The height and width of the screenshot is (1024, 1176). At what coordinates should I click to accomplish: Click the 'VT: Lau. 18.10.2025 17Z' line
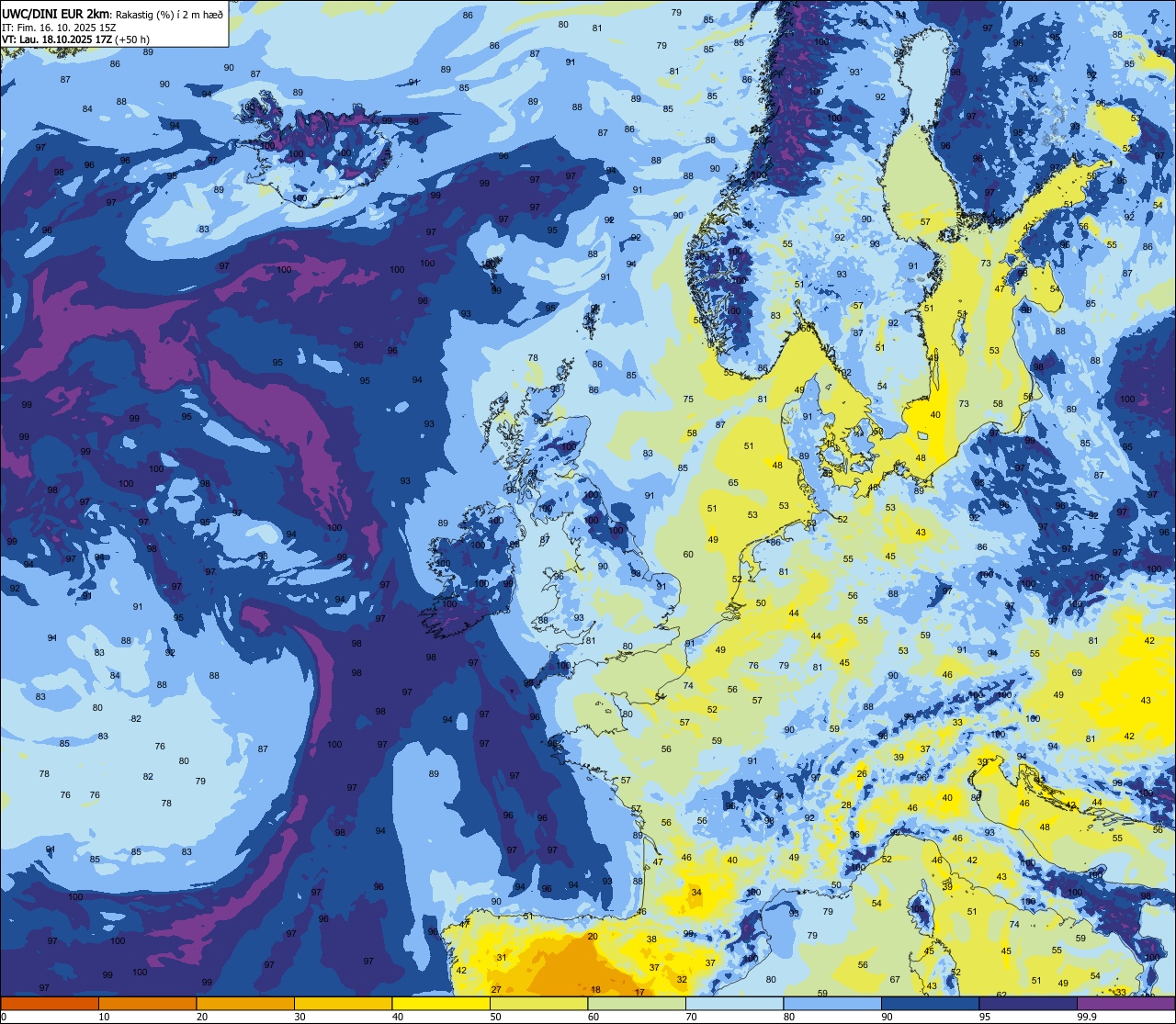pyautogui.click(x=57, y=39)
